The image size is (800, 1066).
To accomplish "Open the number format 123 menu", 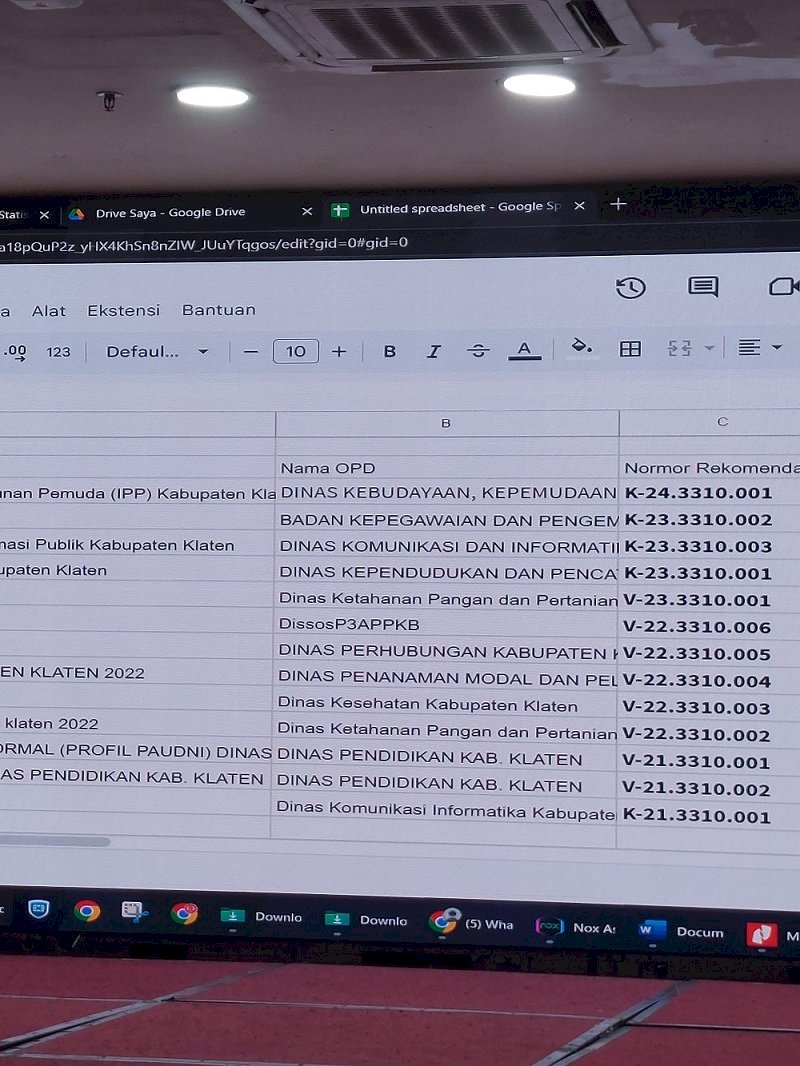I will (x=59, y=351).
